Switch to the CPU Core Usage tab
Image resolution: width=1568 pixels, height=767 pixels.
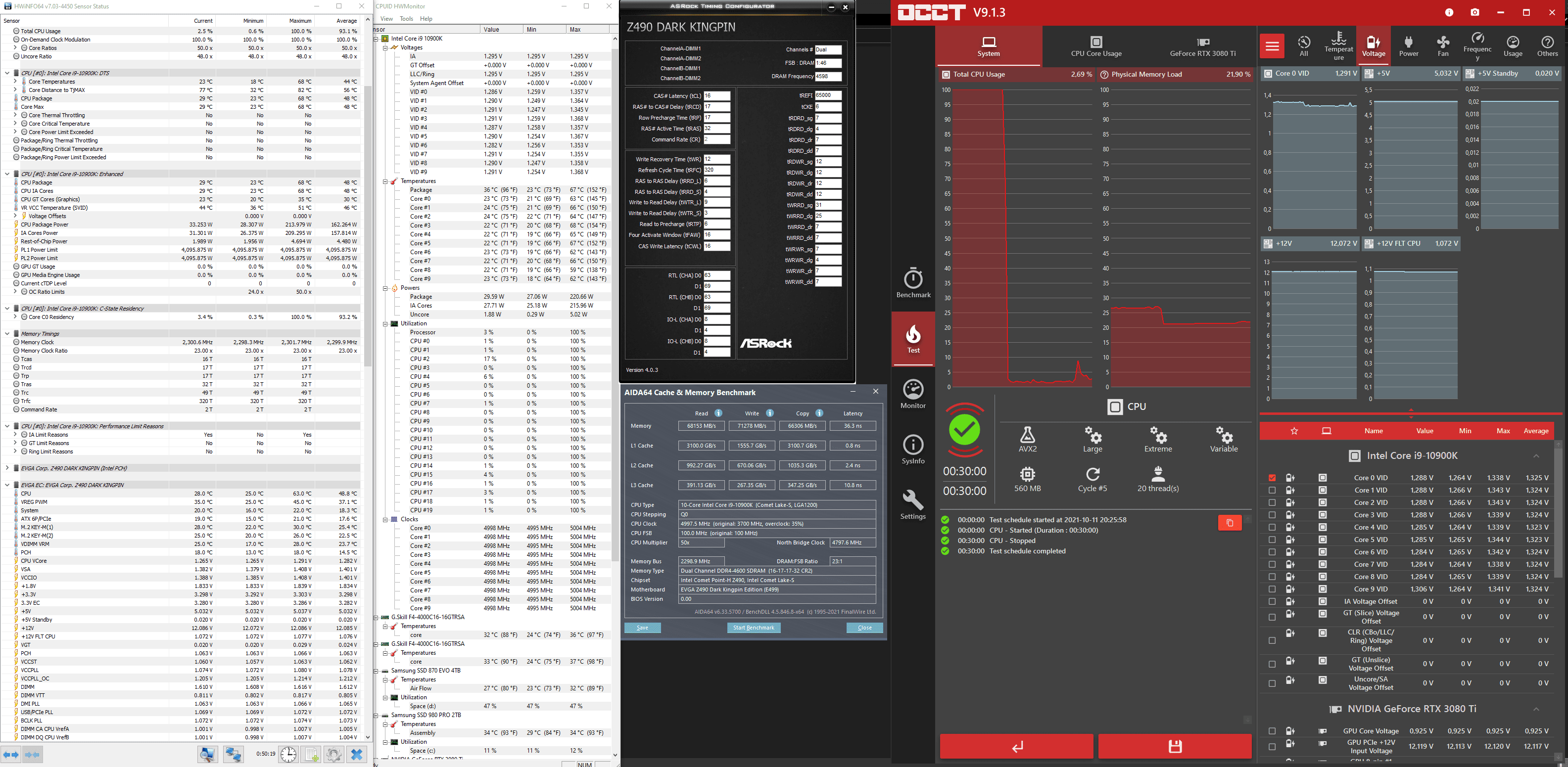[x=1095, y=46]
